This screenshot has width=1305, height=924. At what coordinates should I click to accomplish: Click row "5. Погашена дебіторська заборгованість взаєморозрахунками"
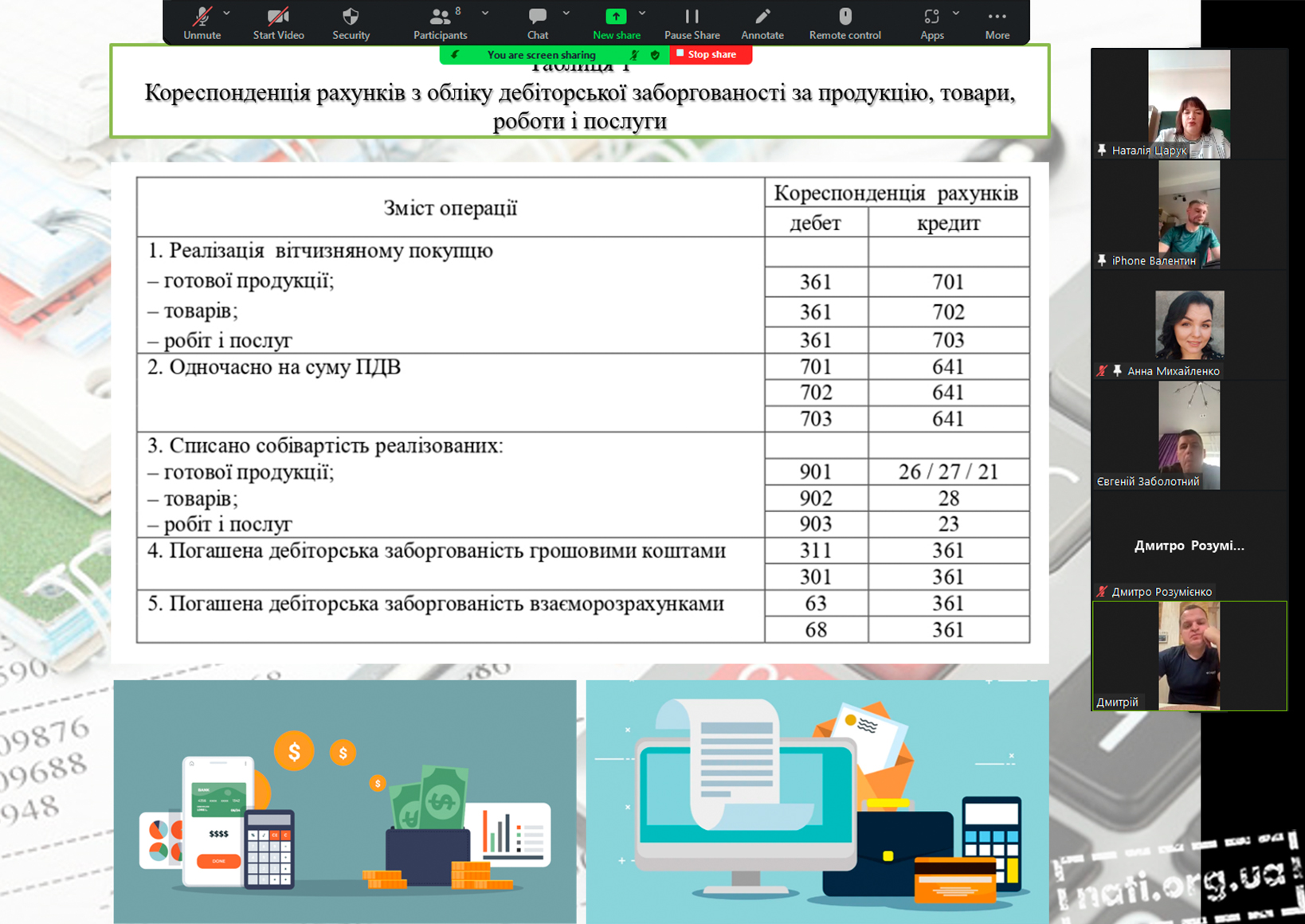click(x=450, y=616)
